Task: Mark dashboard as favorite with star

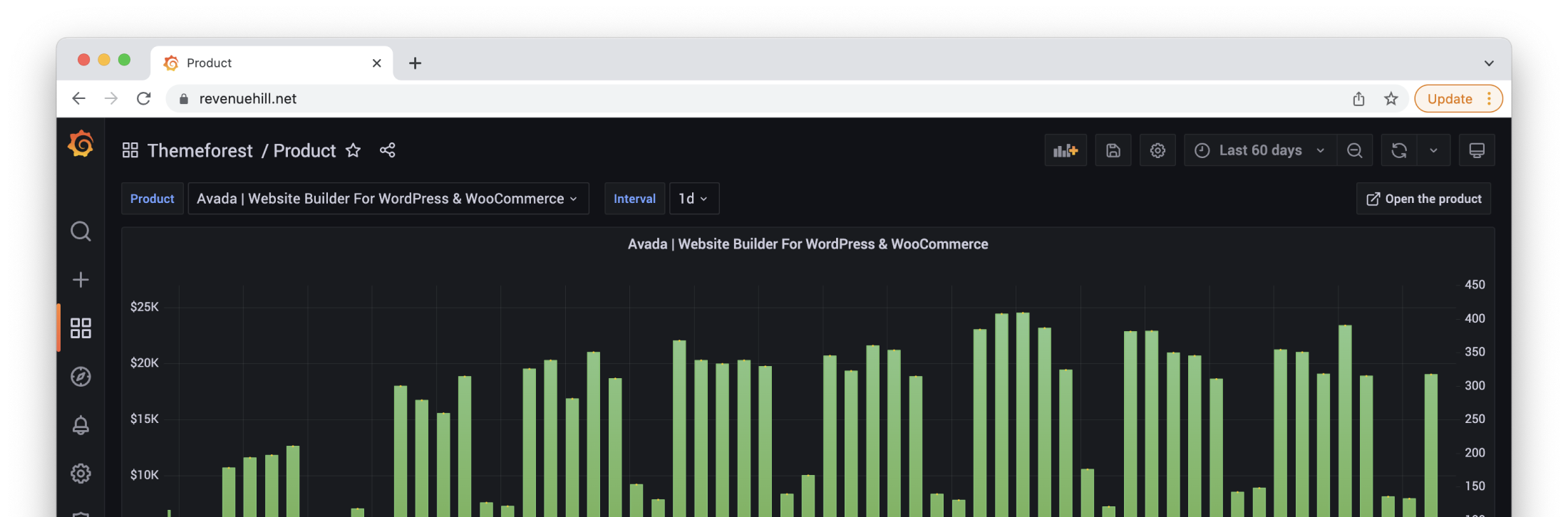Action: point(353,150)
